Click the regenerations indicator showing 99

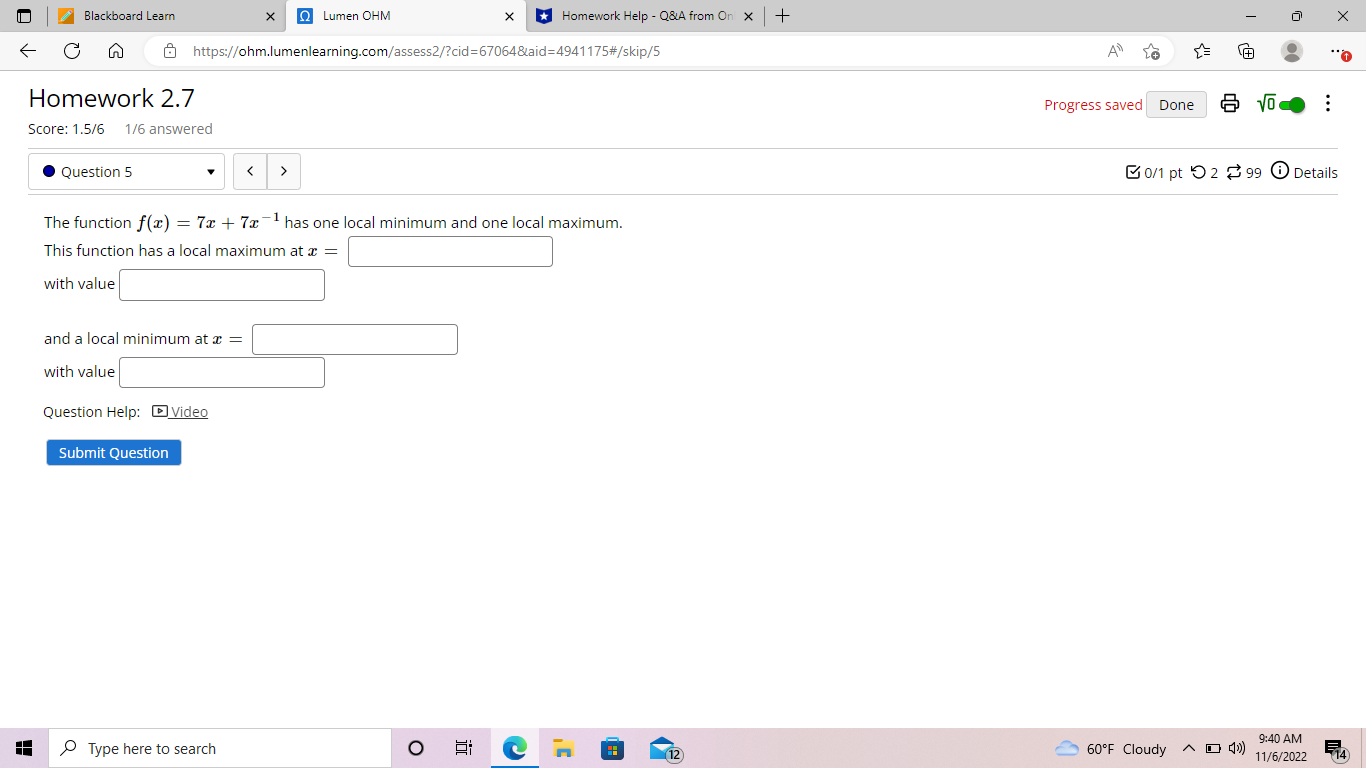(1244, 172)
